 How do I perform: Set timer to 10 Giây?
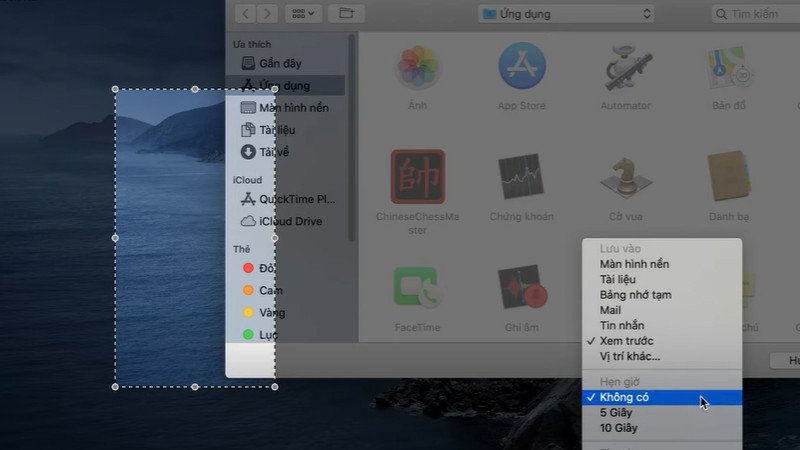coord(618,428)
